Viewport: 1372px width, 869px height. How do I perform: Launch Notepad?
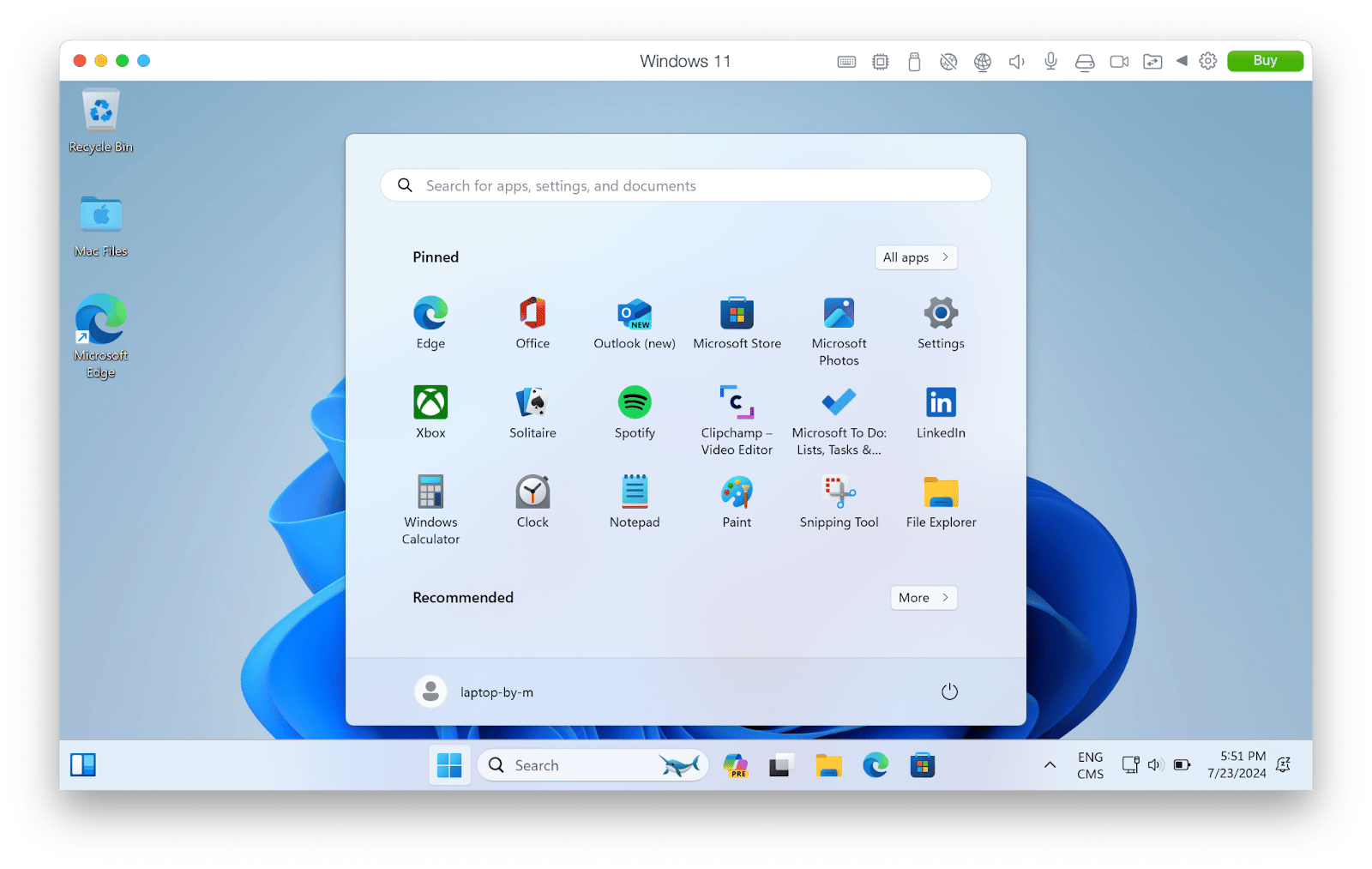[635, 501]
